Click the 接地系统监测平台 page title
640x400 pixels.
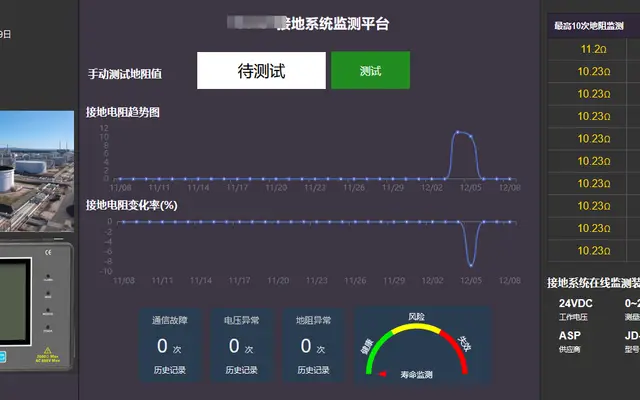tap(333, 24)
